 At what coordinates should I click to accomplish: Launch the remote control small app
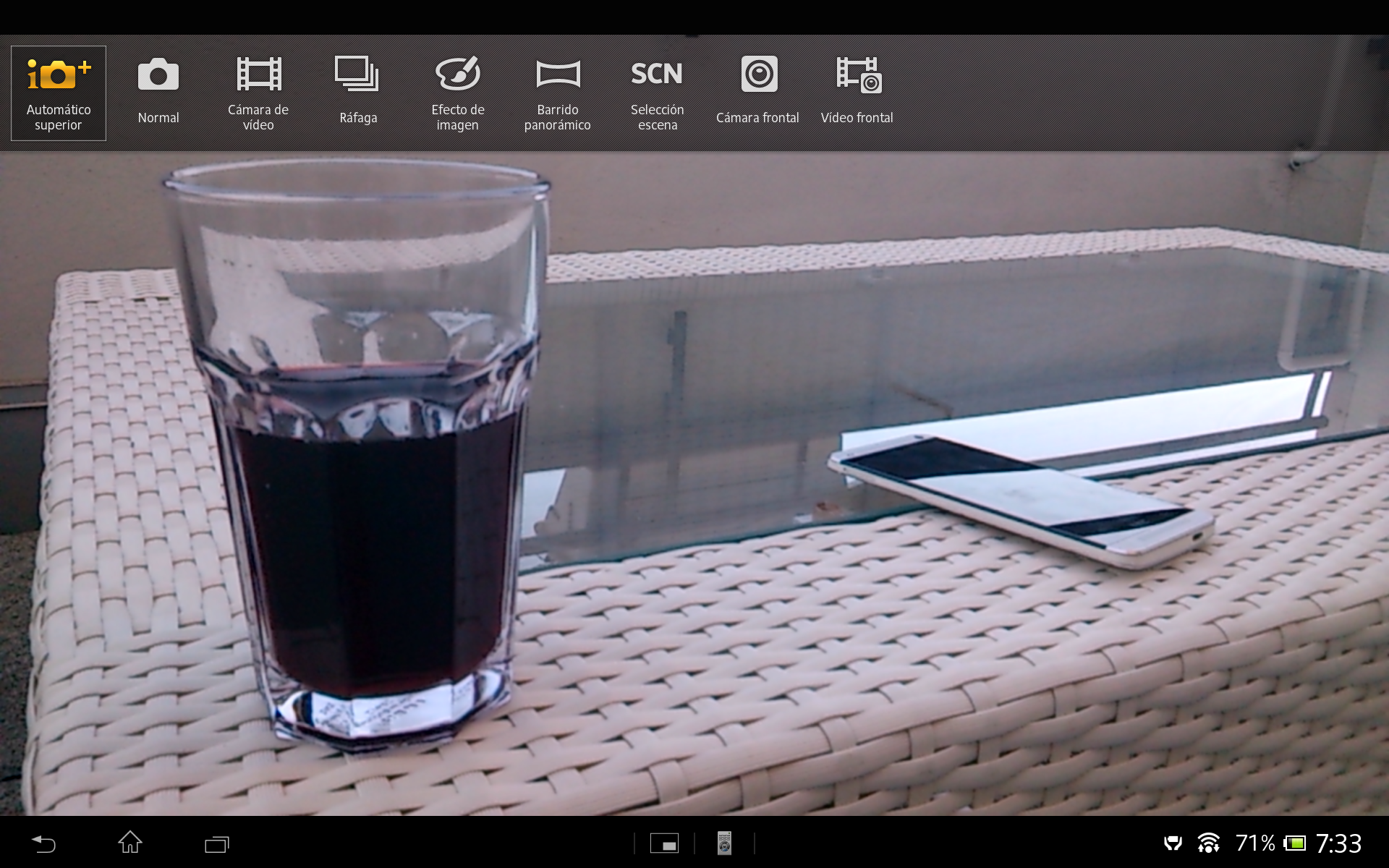coord(724,843)
